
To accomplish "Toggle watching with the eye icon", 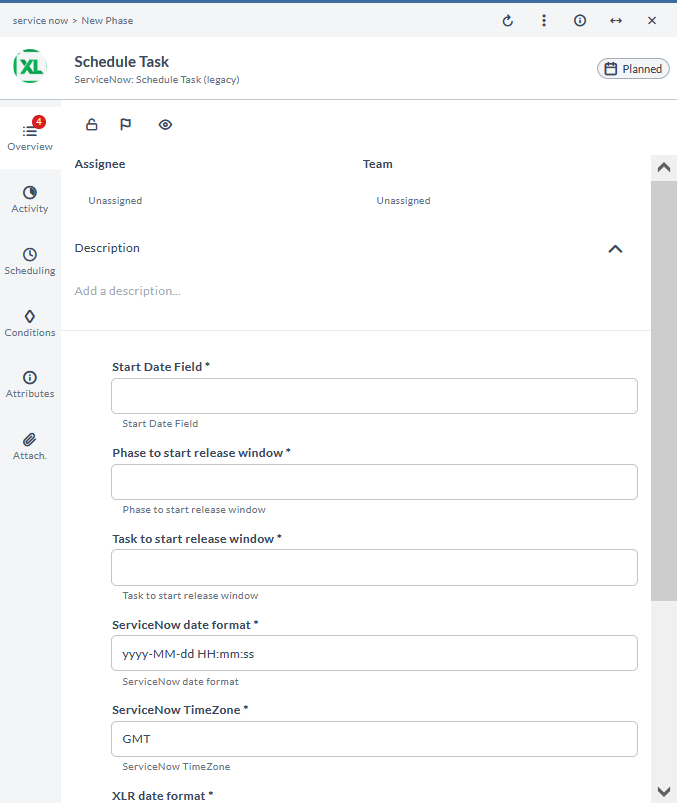I will coord(165,124).
